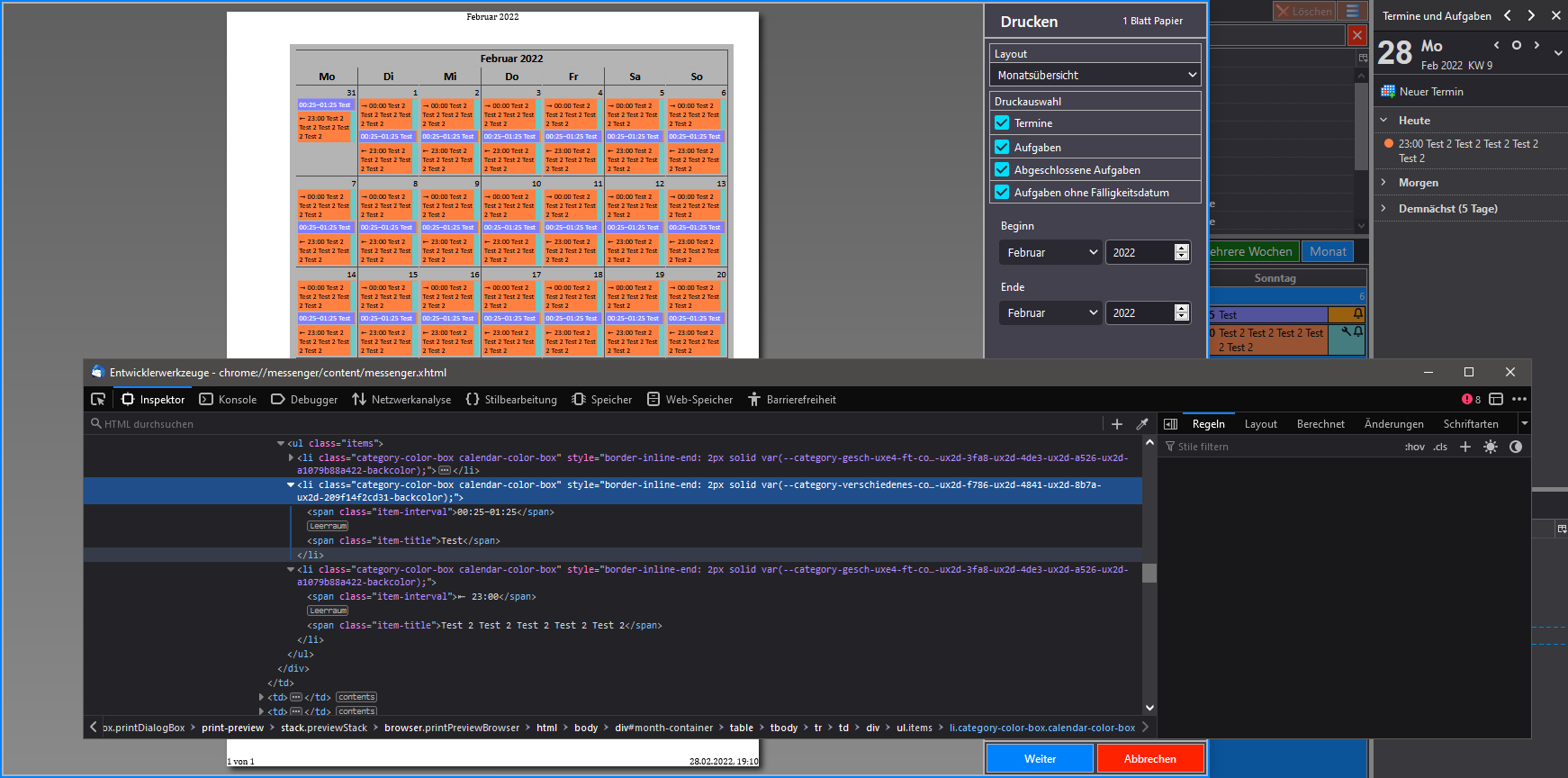
Task: Open the Speicher tab
Action: [602, 400]
